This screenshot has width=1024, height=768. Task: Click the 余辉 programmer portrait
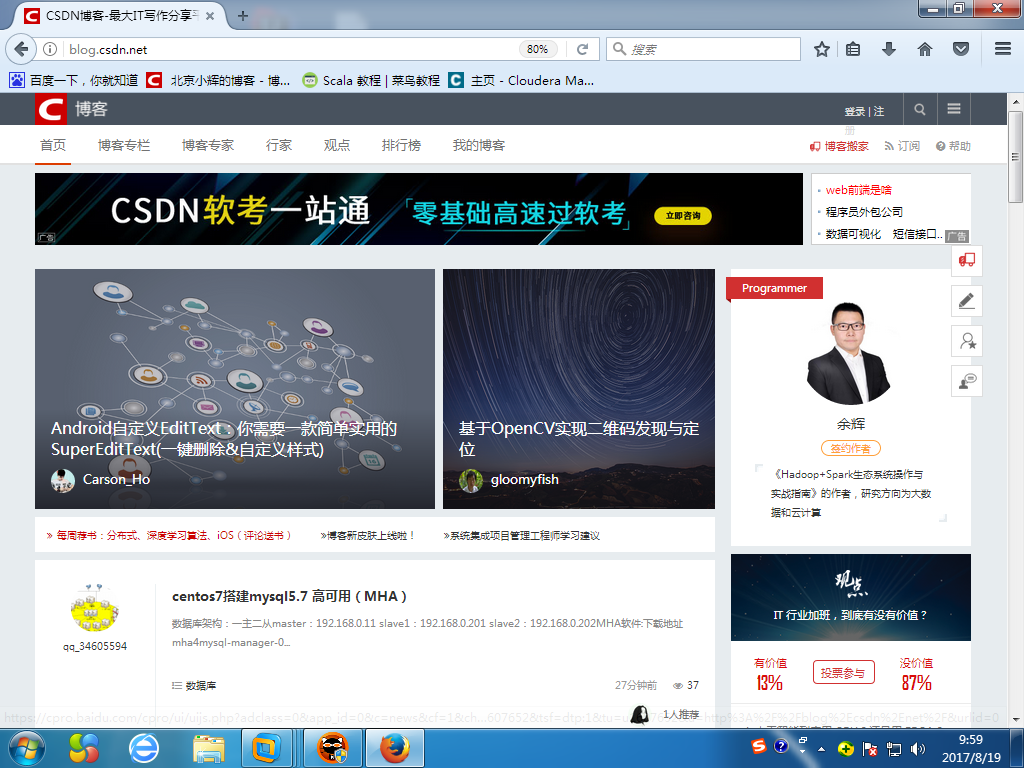point(849,353)
